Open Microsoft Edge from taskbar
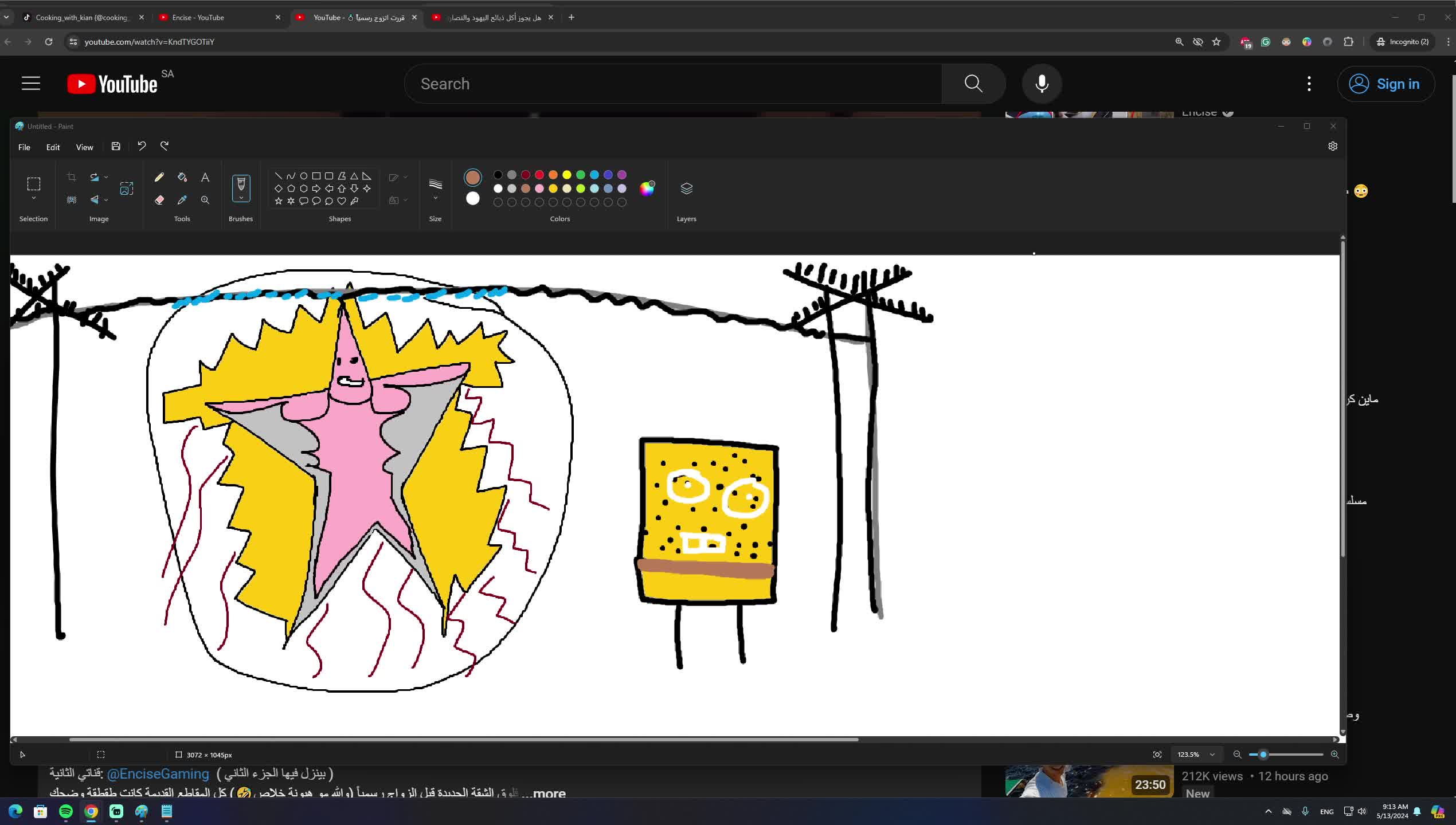The height and width of the screenshot is (825, 1456). click(x=15, y=811)
